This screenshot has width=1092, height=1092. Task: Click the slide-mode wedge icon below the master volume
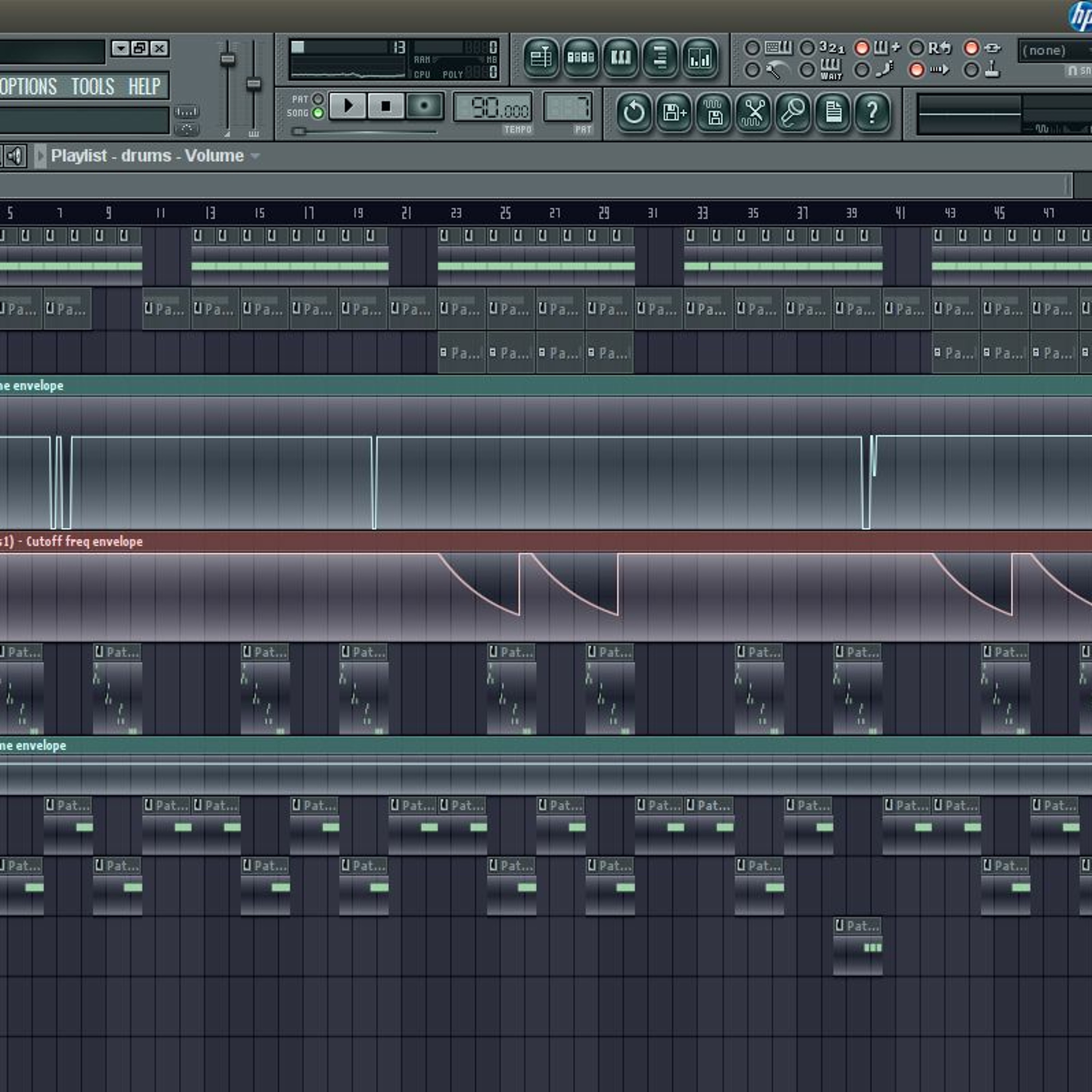227,134
